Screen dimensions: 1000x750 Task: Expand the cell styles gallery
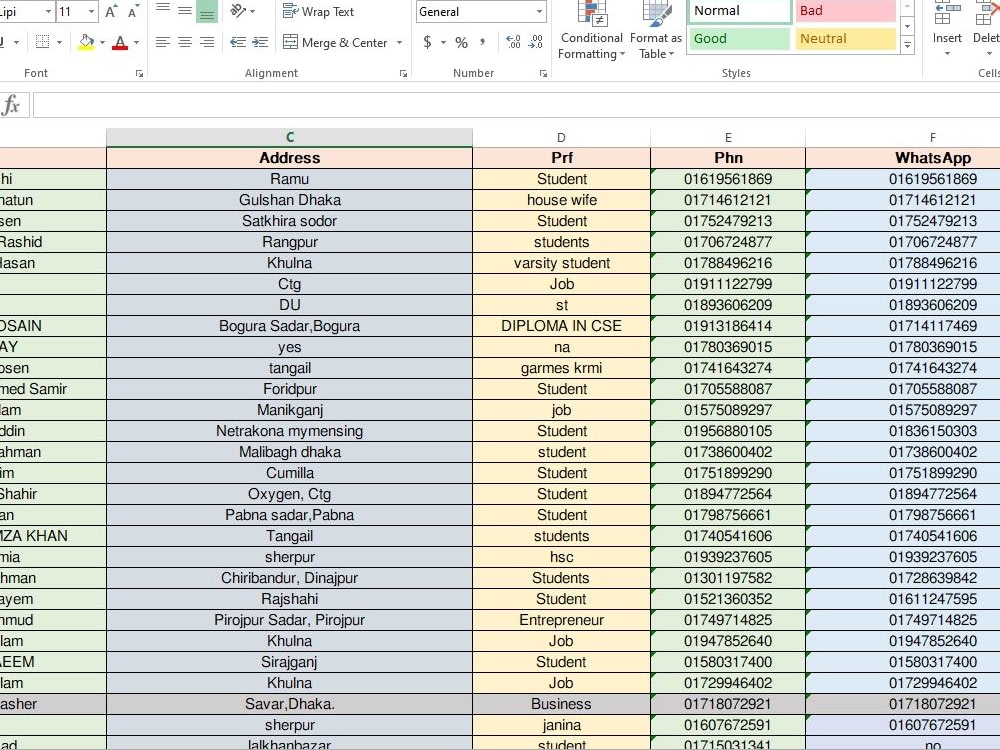pos(908,45)
